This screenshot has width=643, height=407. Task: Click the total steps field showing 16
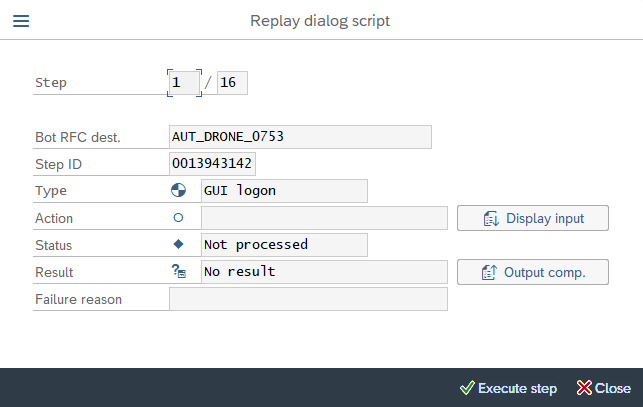click(x=232, y=83)
